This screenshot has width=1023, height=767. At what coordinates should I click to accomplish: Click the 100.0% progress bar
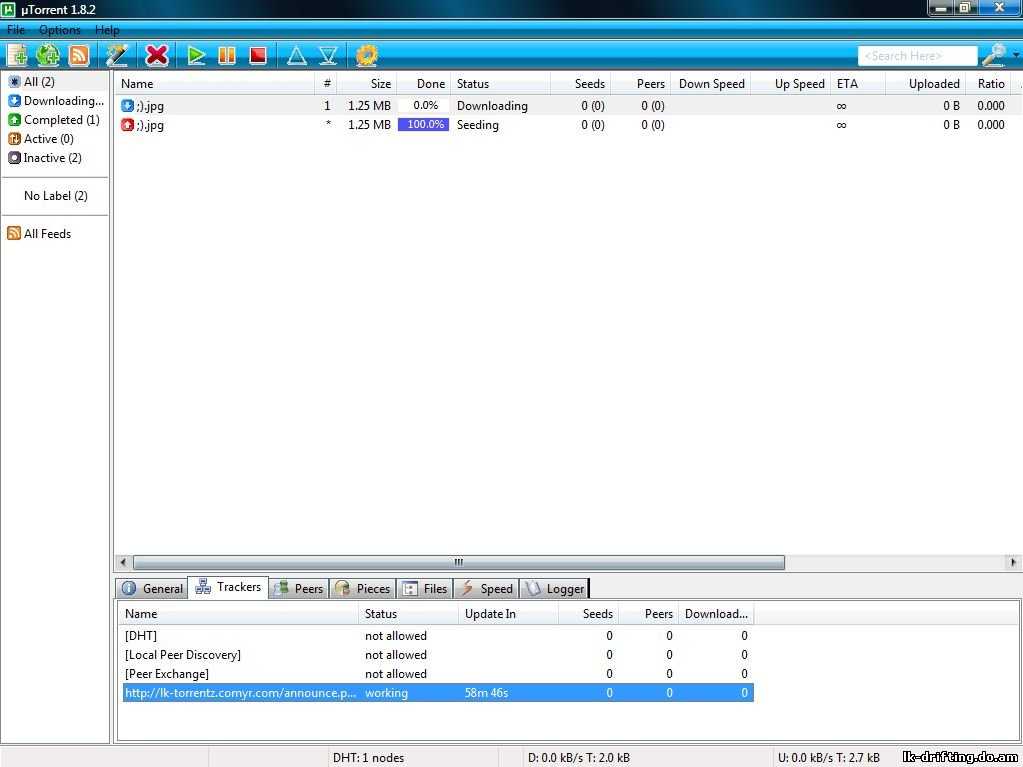(423, 125)
